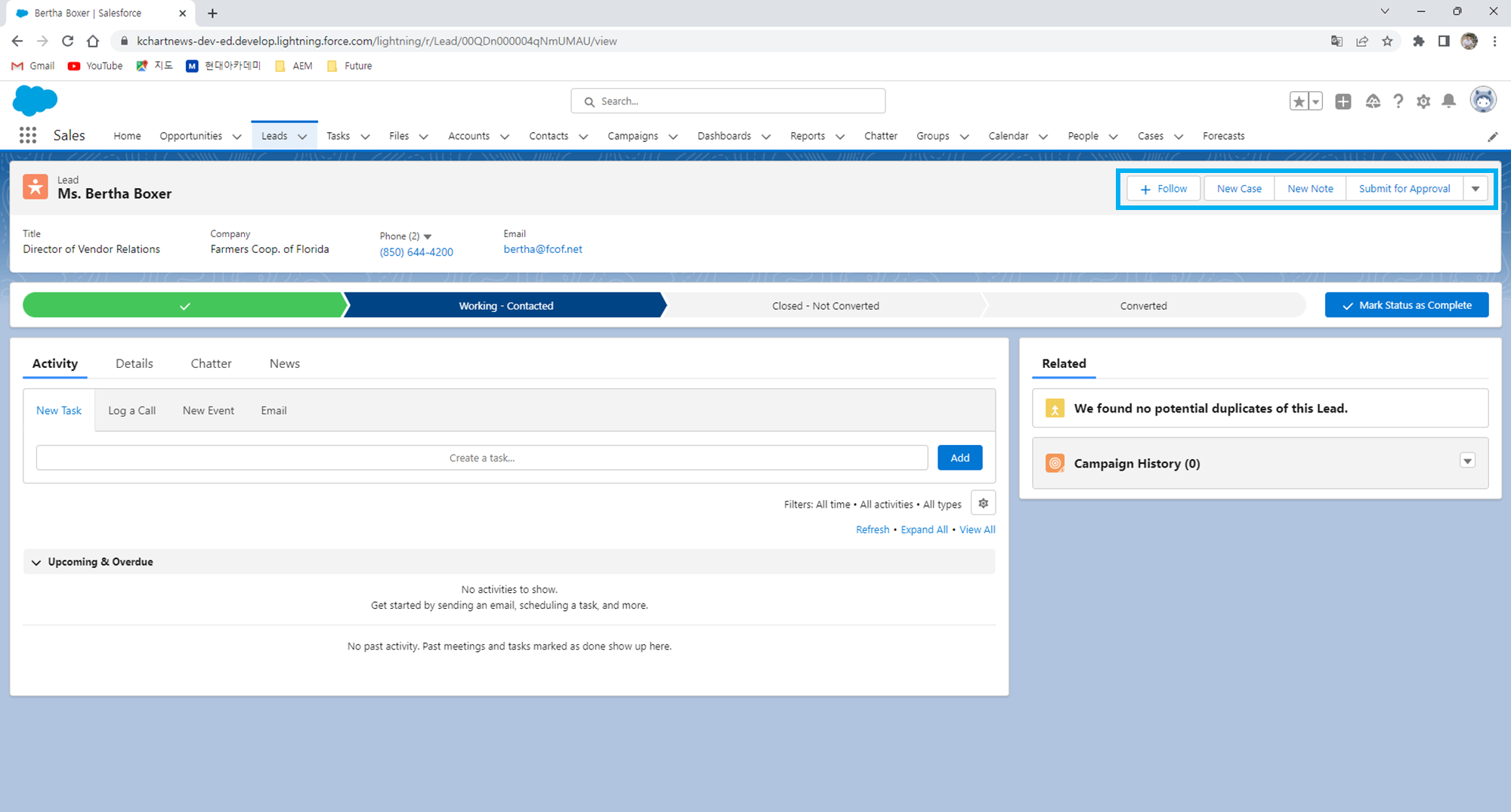The height and width of the screenshot is (812, 1511).
Task: Expand Opportunities nav dropdown chevron
Action: [236, 137]
